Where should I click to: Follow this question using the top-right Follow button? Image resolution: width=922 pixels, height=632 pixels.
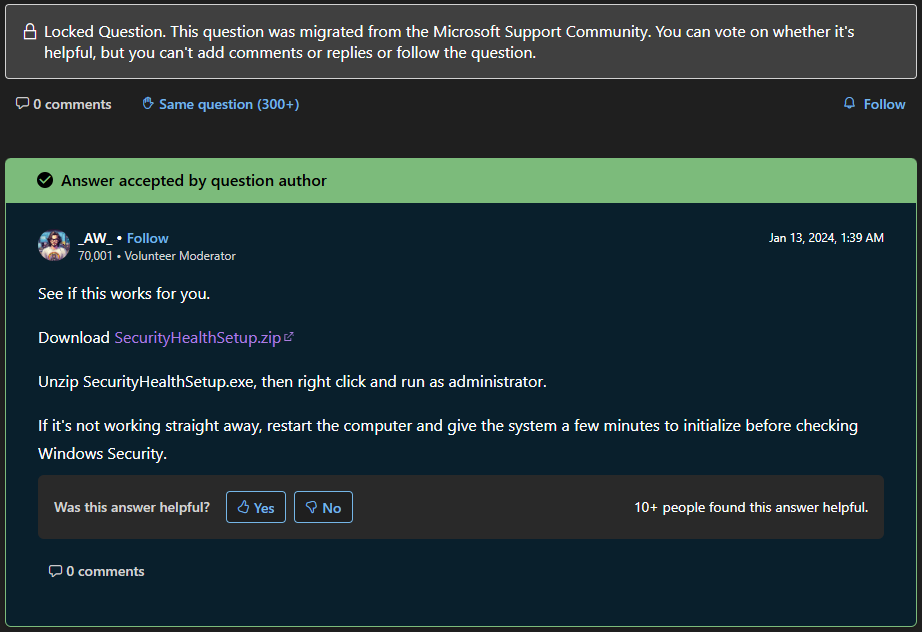(x=874, y=104)
